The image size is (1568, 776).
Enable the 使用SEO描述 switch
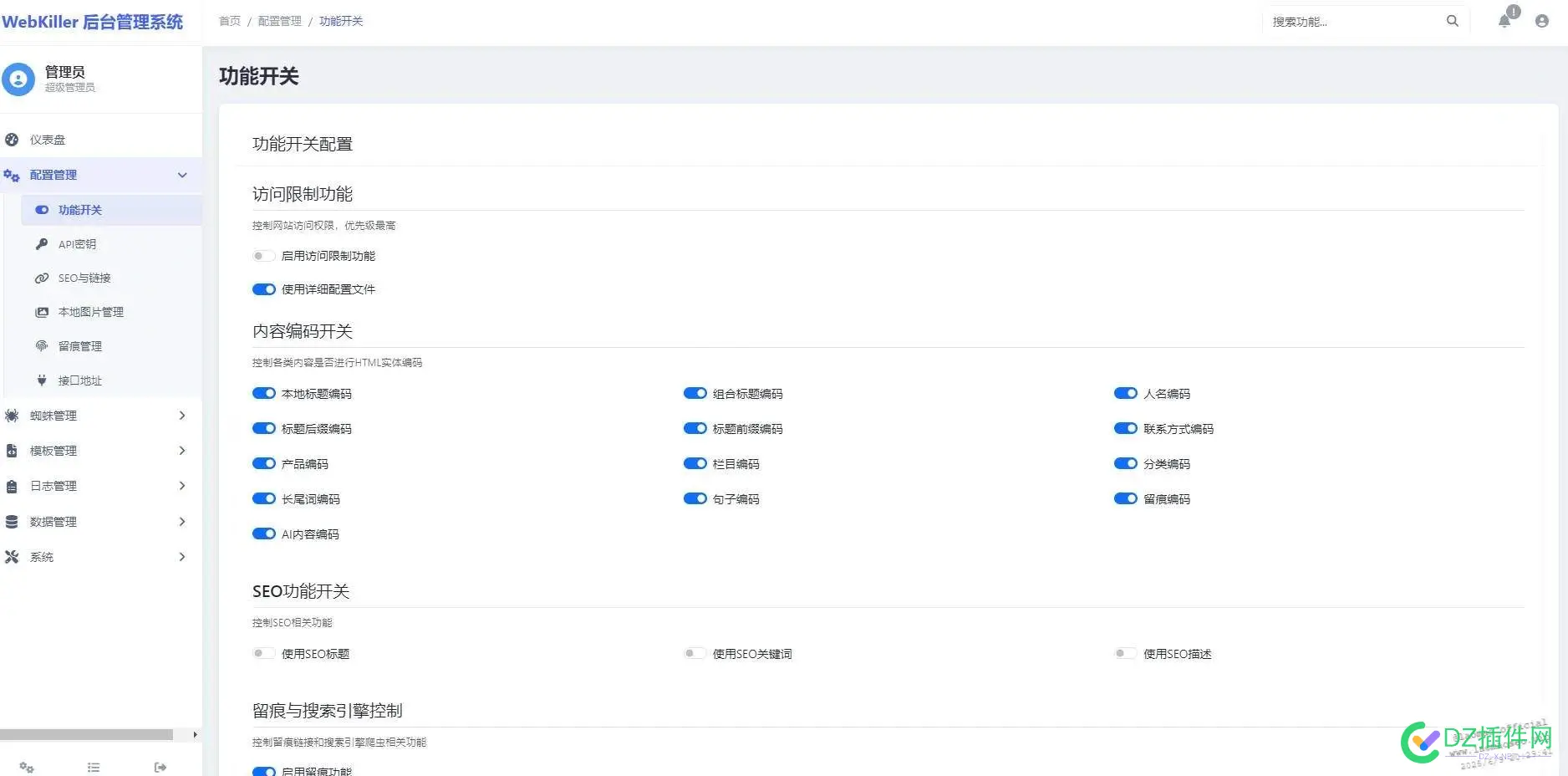pyautogui.click(x=1126, y=653)
